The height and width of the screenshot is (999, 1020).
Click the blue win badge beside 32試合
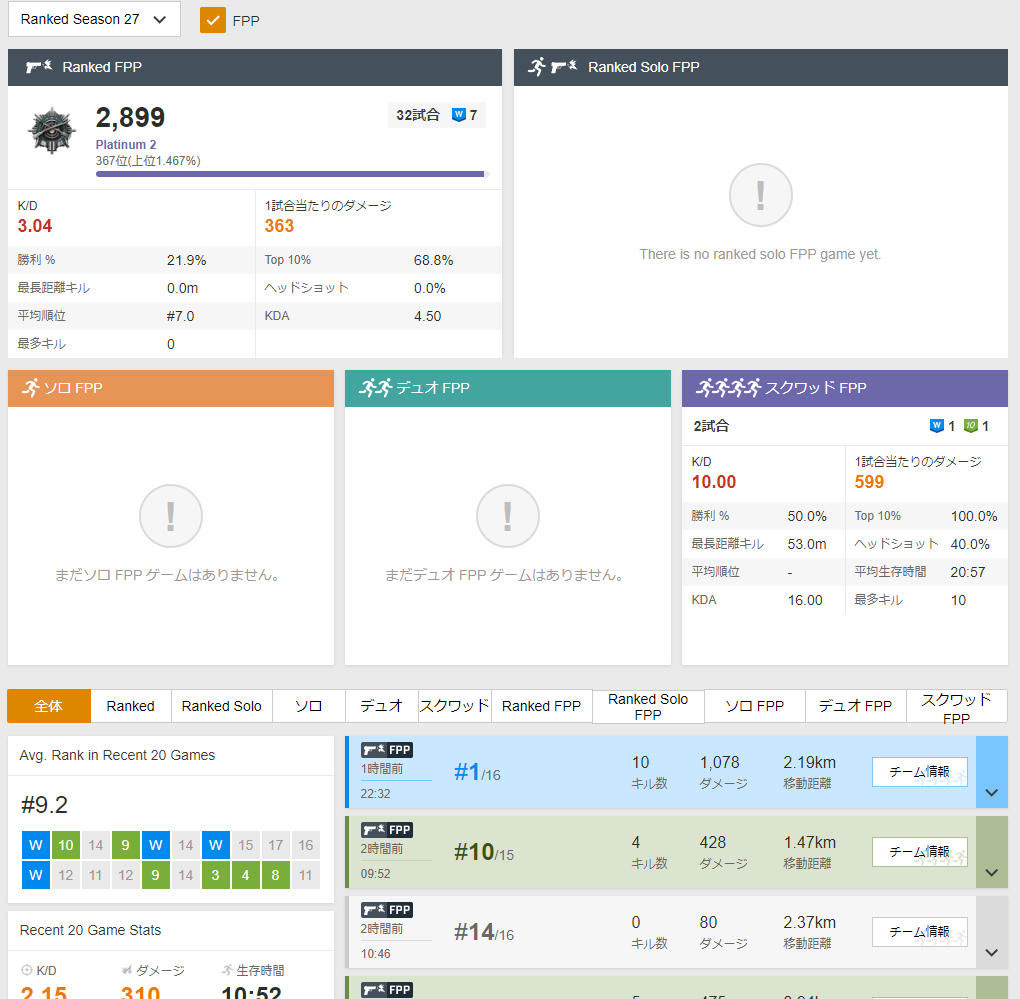[x=459, y=115]
